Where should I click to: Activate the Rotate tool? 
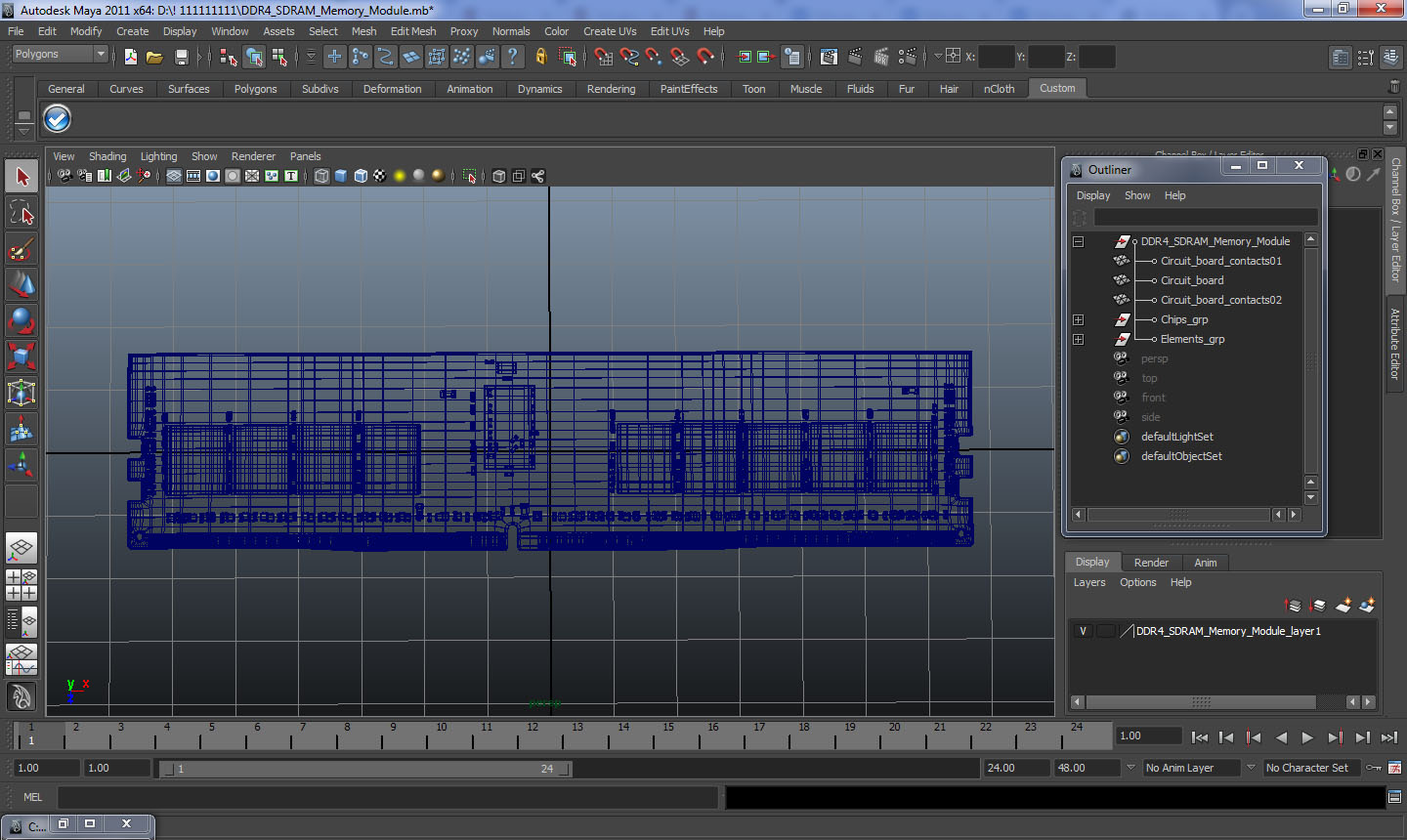[21, 320]
